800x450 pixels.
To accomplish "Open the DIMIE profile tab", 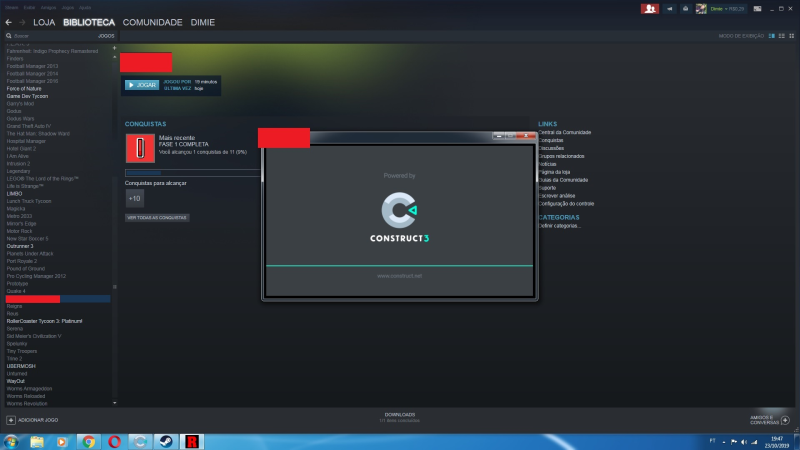I will pyautogui.click(x=203, y=22).
